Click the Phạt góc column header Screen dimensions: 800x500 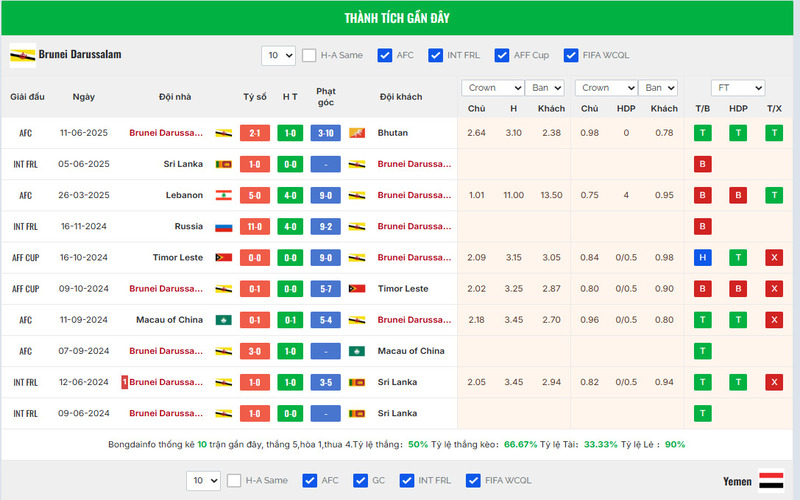[x=325, y=97]
